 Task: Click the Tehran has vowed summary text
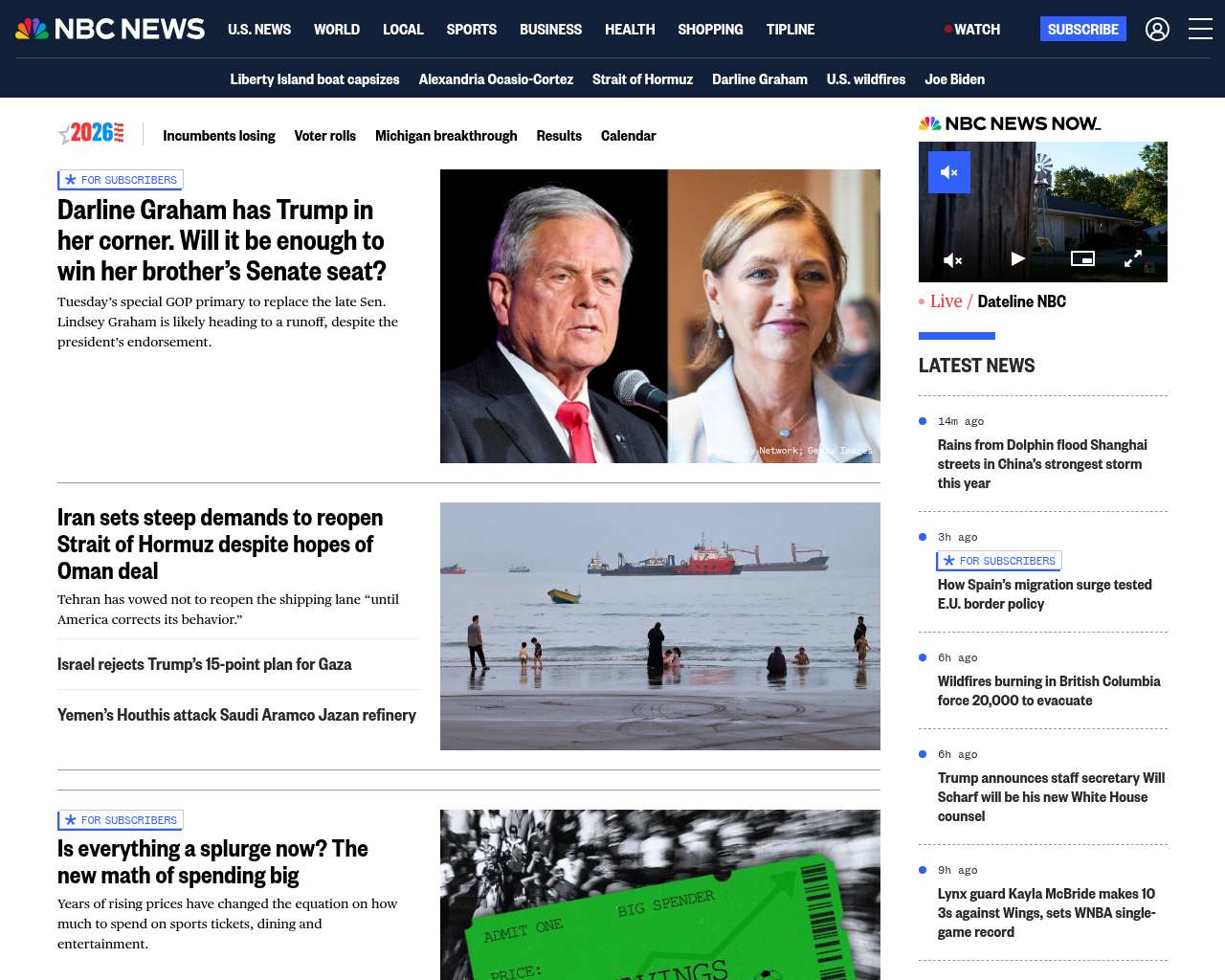(228, 610)
